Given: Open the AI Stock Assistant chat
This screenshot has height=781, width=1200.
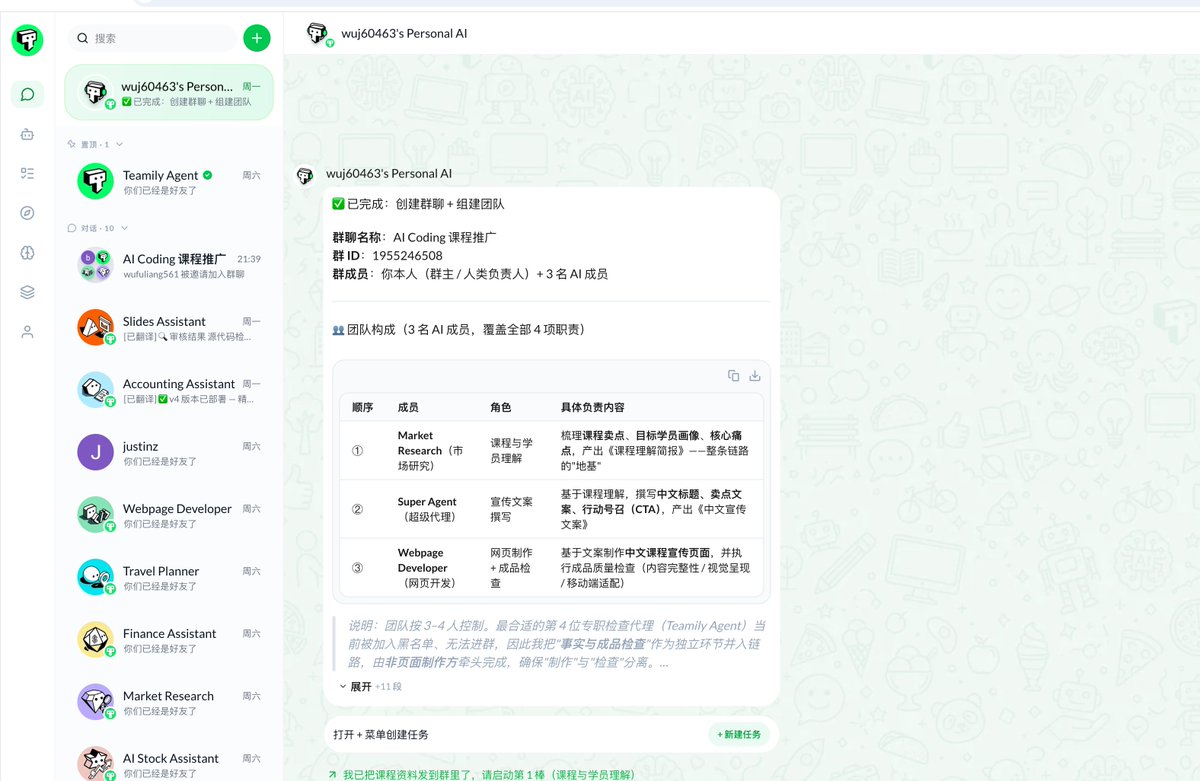Looking at the screenshot, I should pos(169,764).
